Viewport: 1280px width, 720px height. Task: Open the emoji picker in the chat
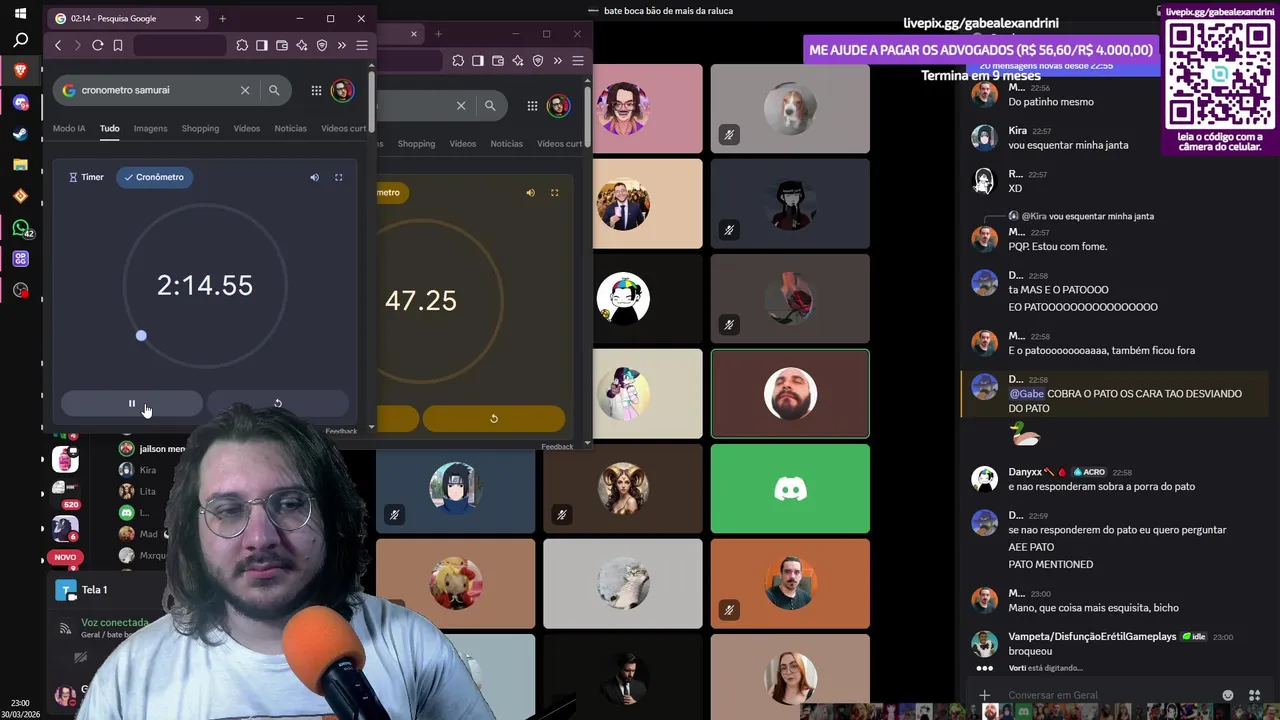coord(1228,695)
